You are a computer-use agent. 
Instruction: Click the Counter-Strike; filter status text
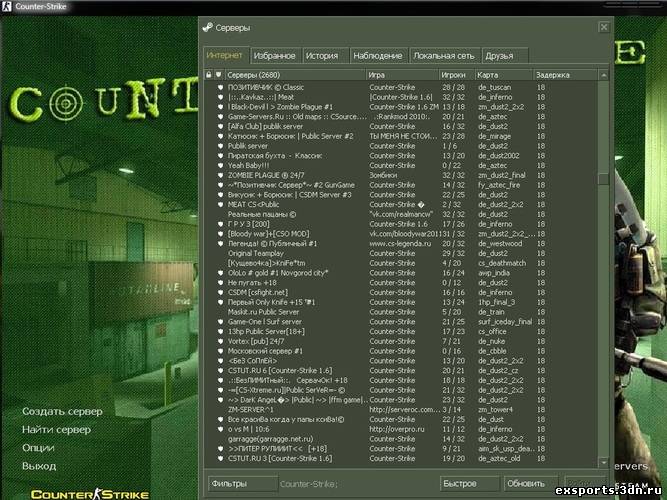309,484
